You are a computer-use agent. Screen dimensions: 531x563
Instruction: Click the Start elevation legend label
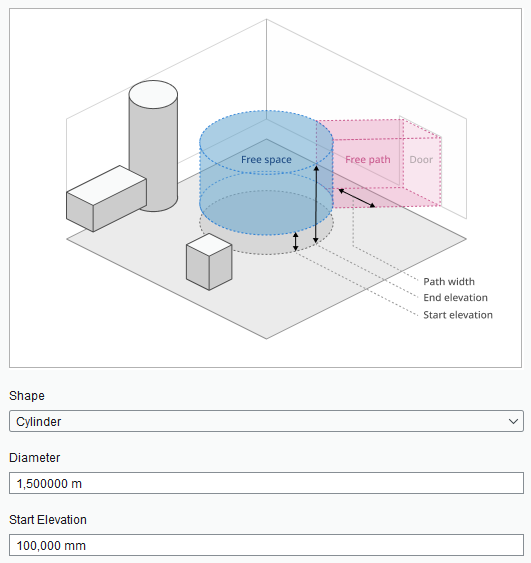tap(458, 315)
